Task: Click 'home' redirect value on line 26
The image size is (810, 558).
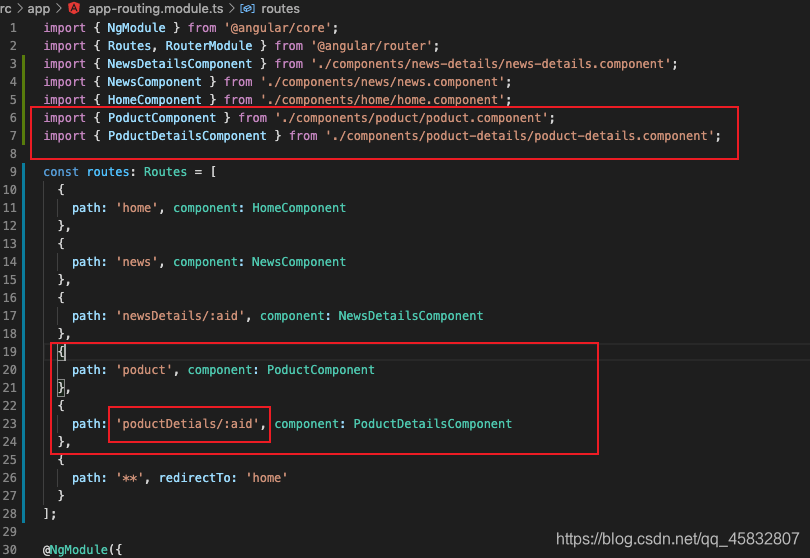Action: coord(267,478)
